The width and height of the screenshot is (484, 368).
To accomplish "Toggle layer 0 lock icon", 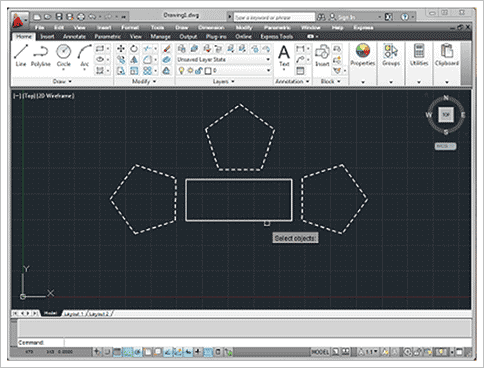I will point(199,71).
